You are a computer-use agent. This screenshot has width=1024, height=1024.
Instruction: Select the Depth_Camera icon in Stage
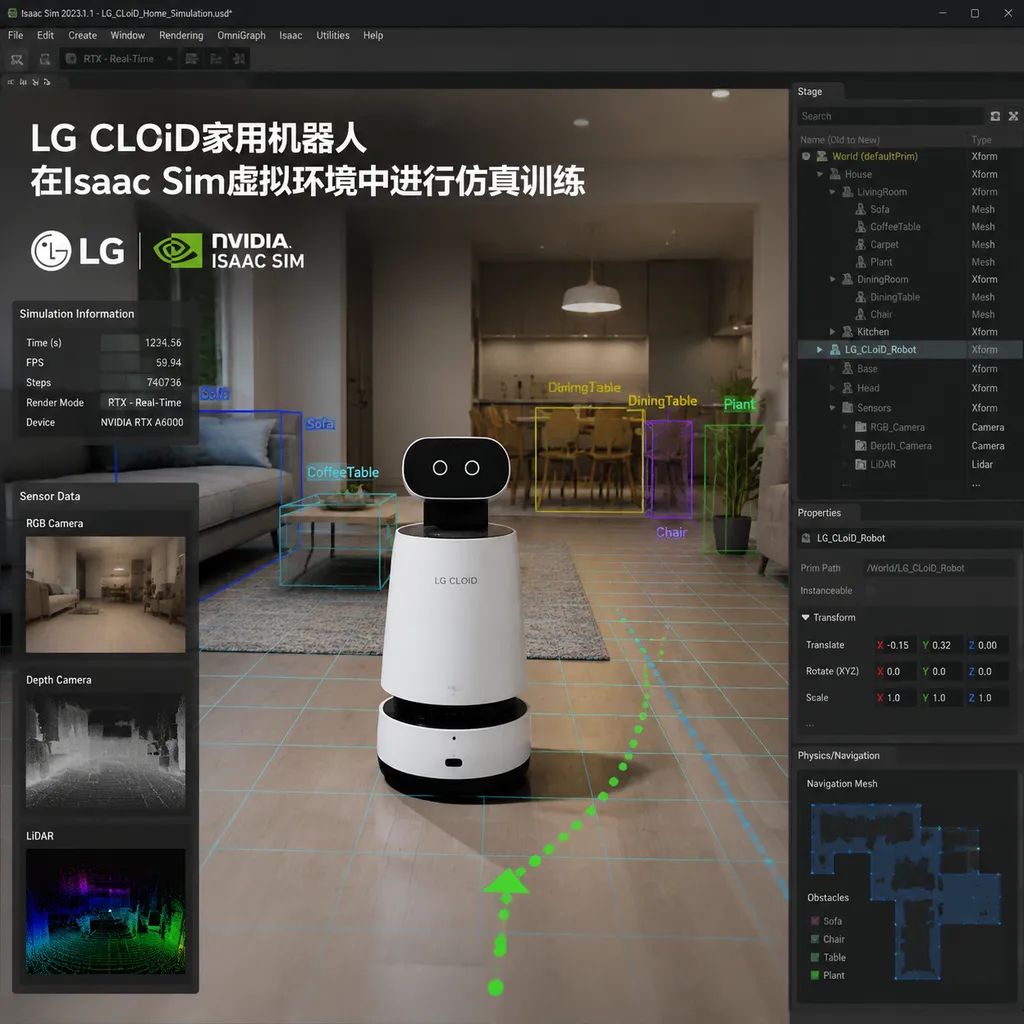pyautogui.click(x=861, y=445)
